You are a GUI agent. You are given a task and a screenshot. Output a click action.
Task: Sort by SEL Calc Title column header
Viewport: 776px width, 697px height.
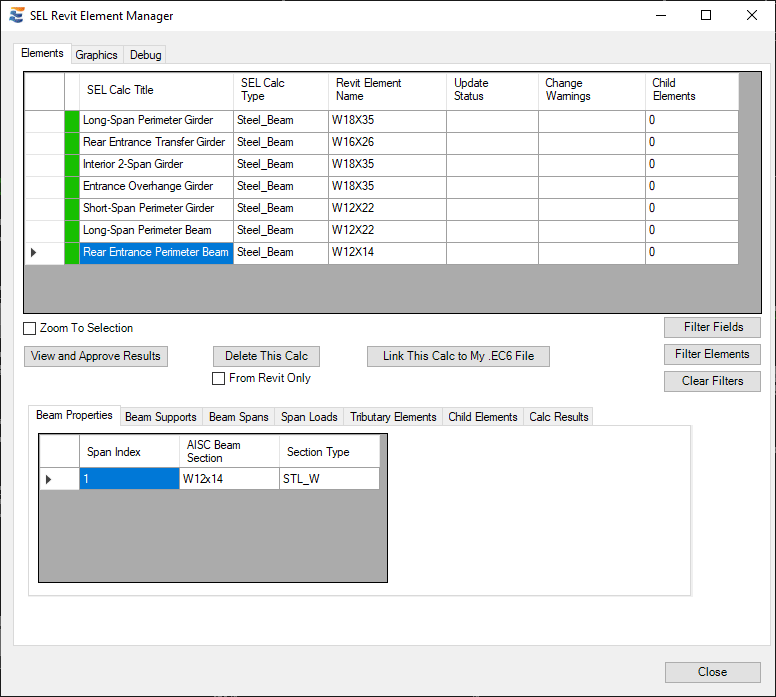coord(155,90)
